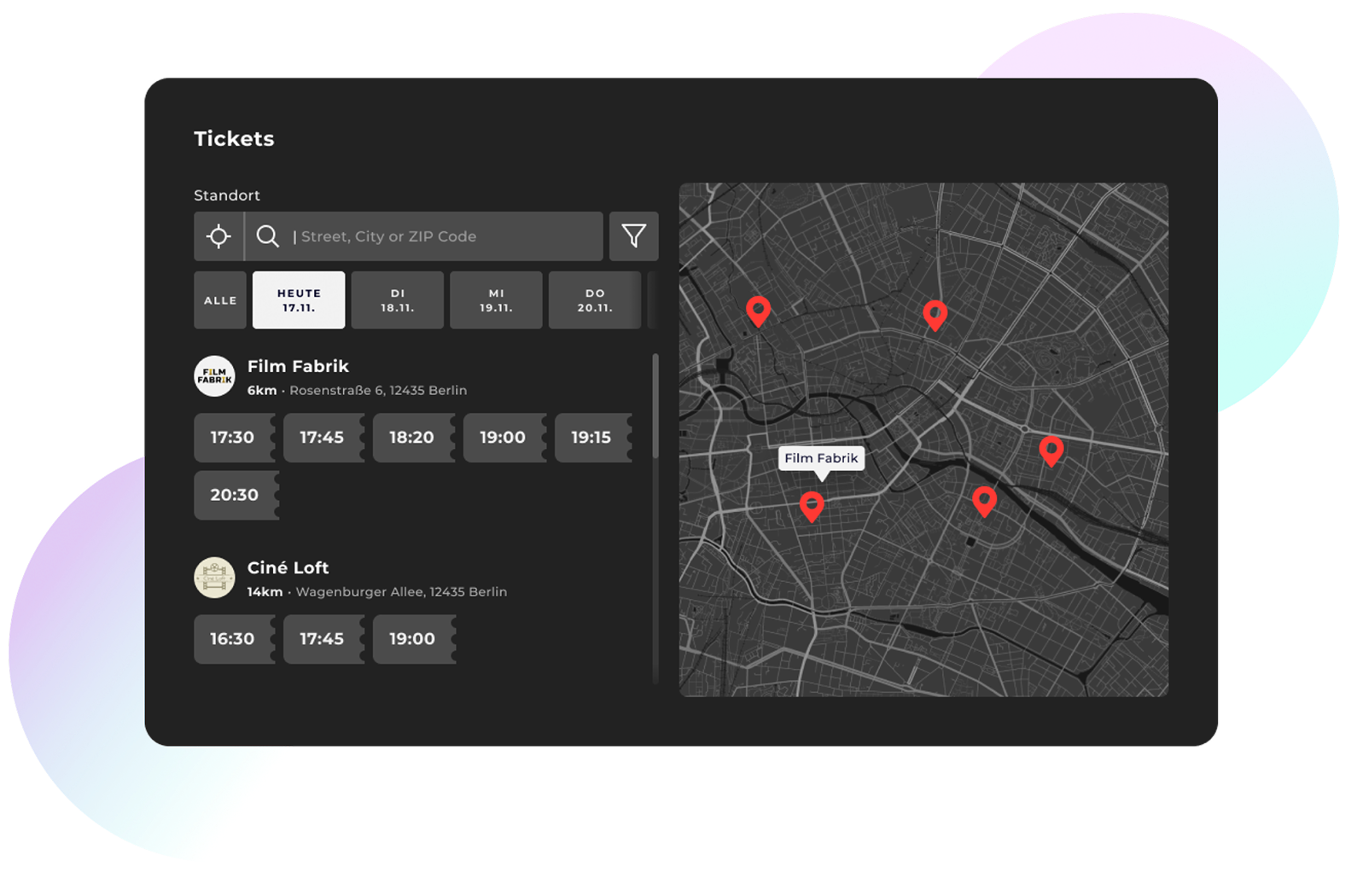The height and width of the screenshot is (896, 1363).
Task: Click the Film Fabrik cinema logo
Action: tap(214, 376)
